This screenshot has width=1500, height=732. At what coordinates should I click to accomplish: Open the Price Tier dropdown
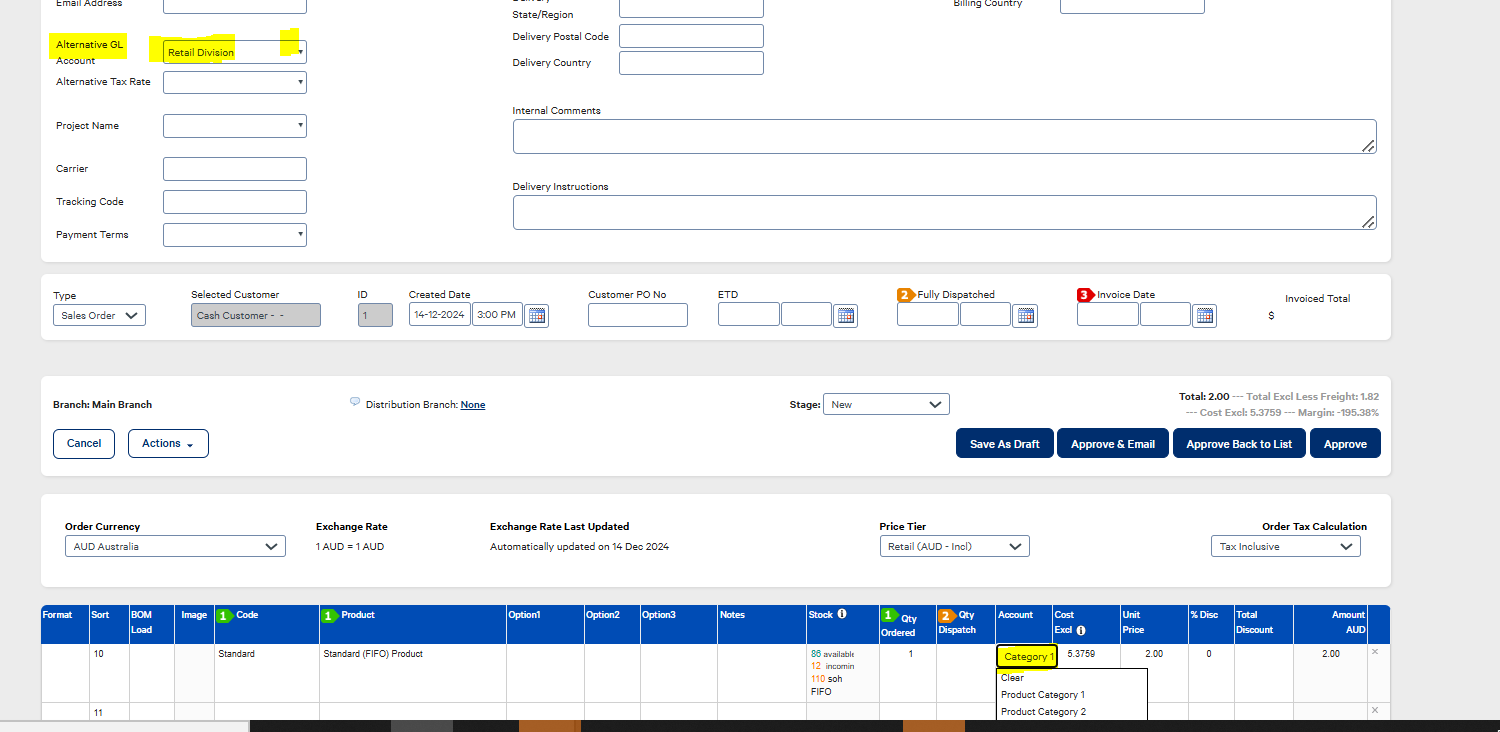point(954,546)
